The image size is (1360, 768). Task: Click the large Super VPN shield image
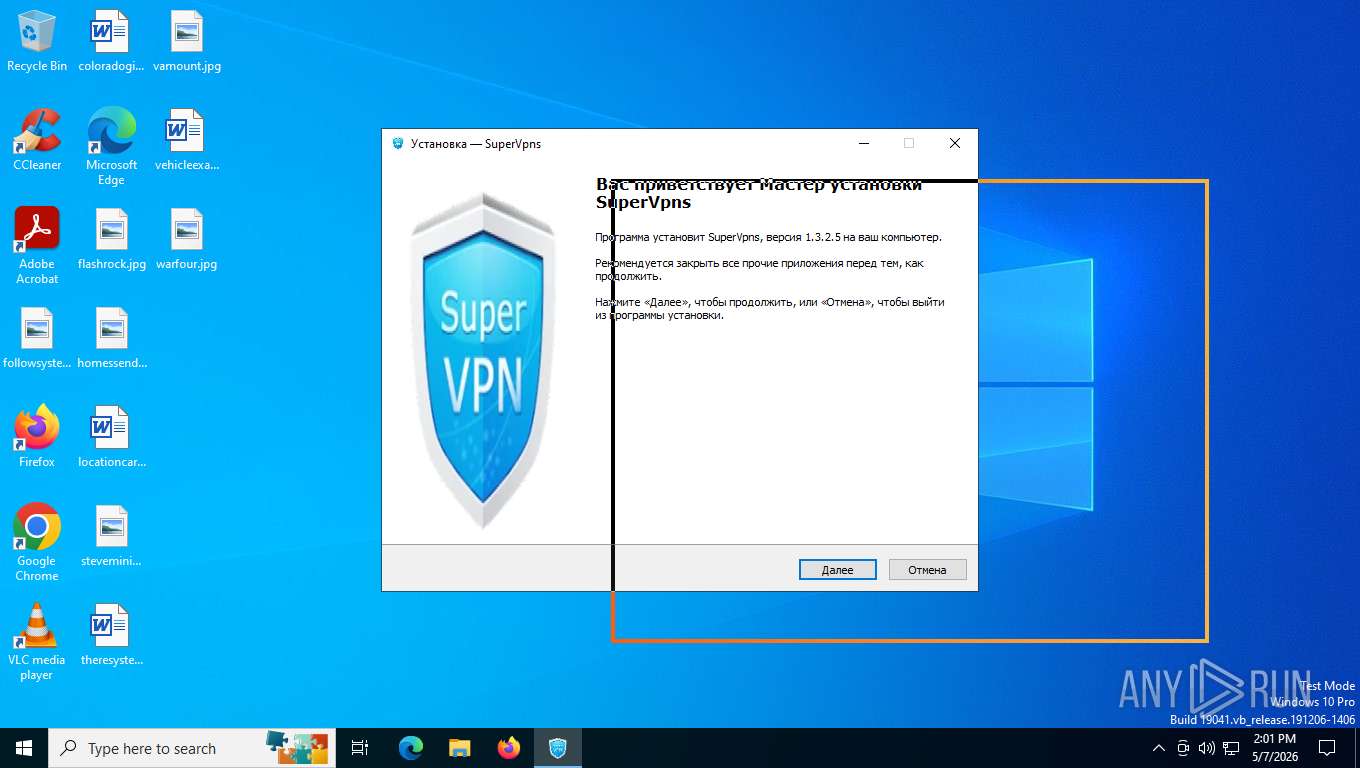coord(483,362)
